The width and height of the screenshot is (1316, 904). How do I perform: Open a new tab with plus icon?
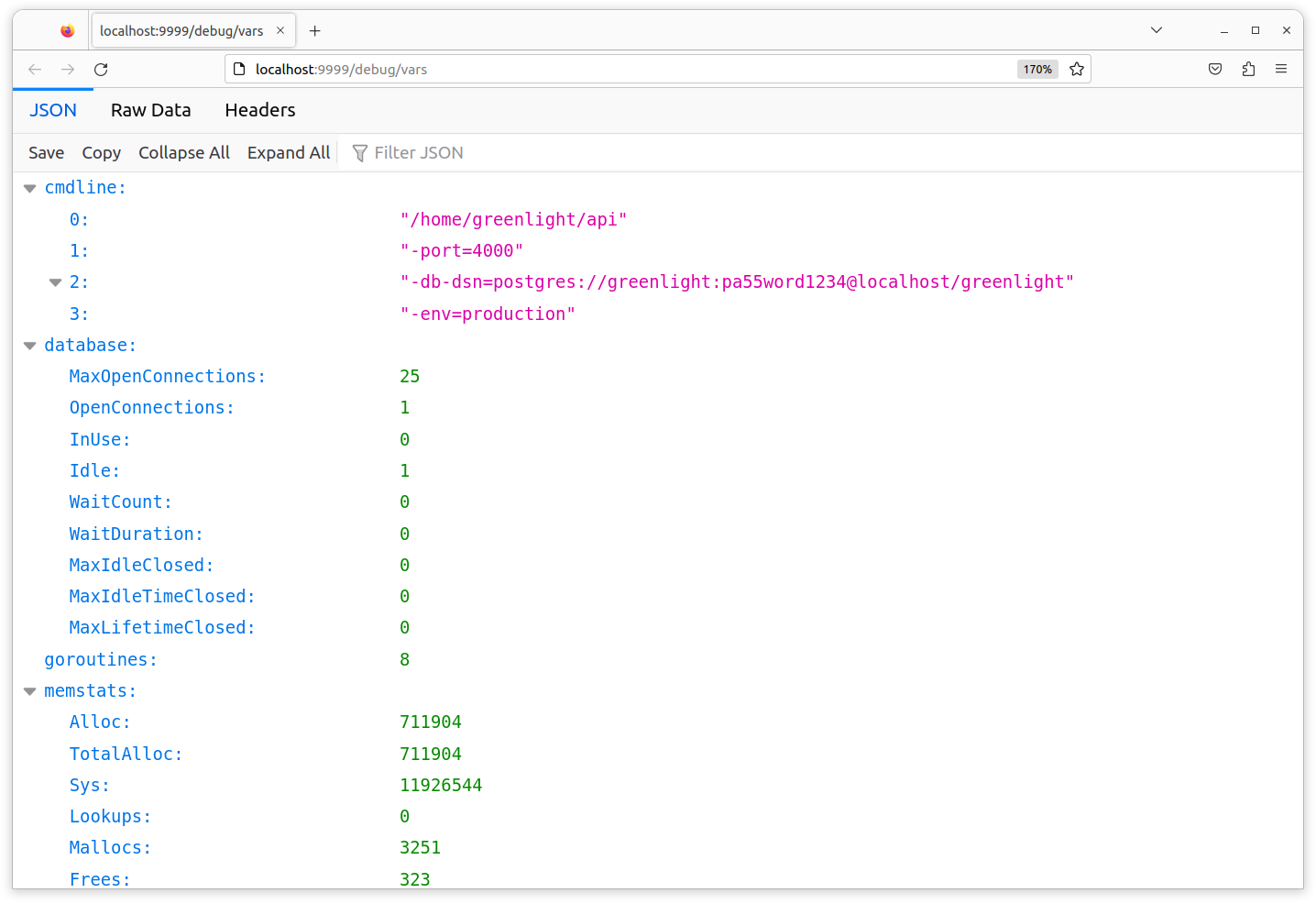315,31
